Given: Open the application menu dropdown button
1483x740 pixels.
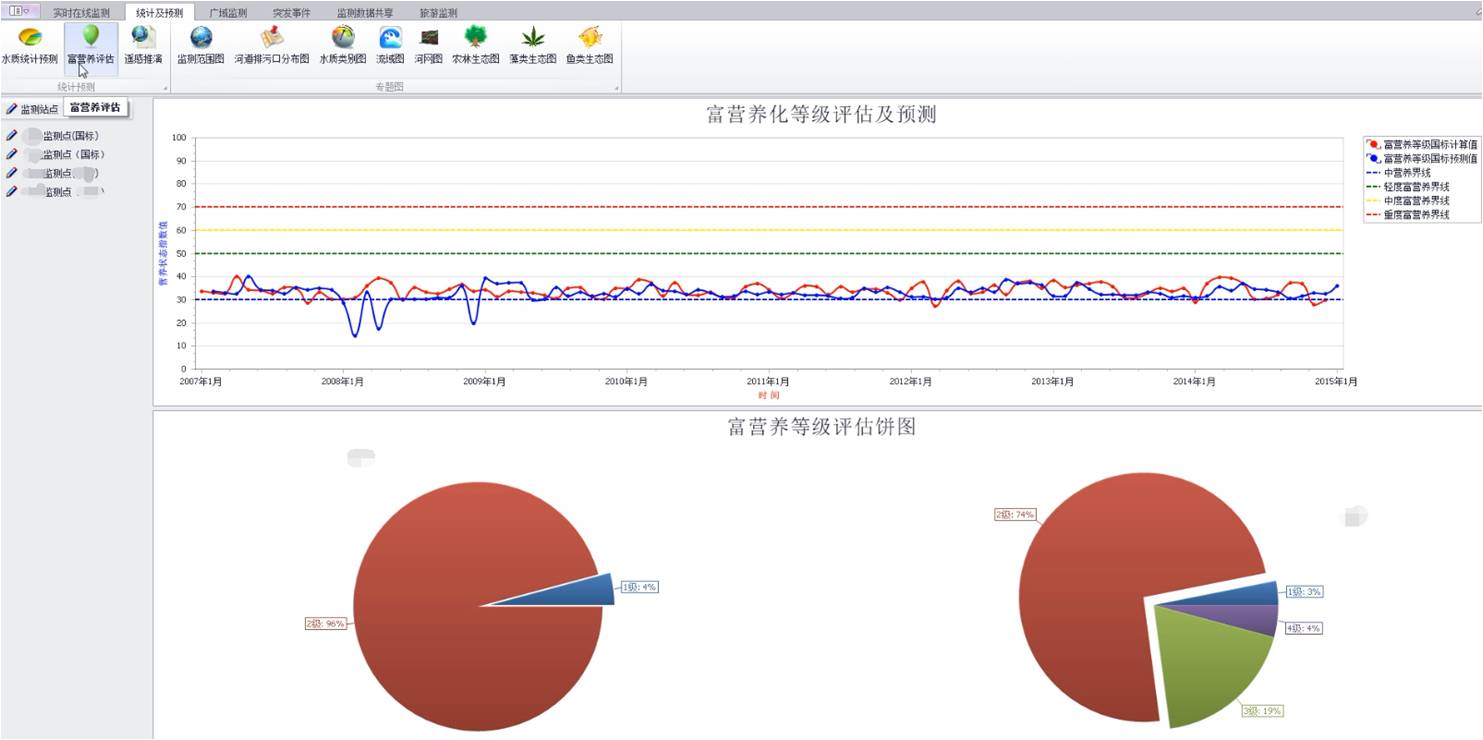Looking at the screenshot, I should [20, 11].
